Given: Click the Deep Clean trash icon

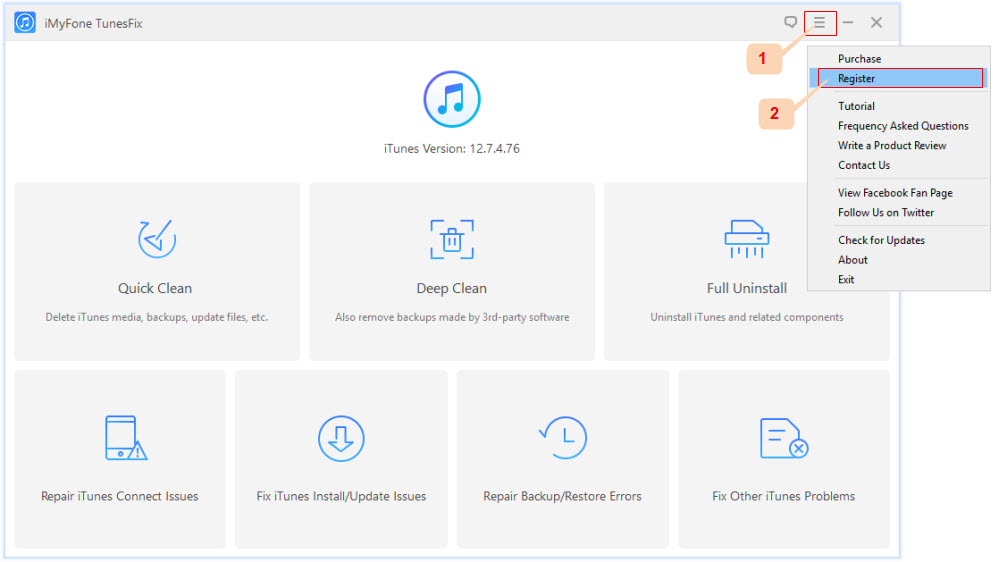Looking at the screenshot, I should pos(452,239).
